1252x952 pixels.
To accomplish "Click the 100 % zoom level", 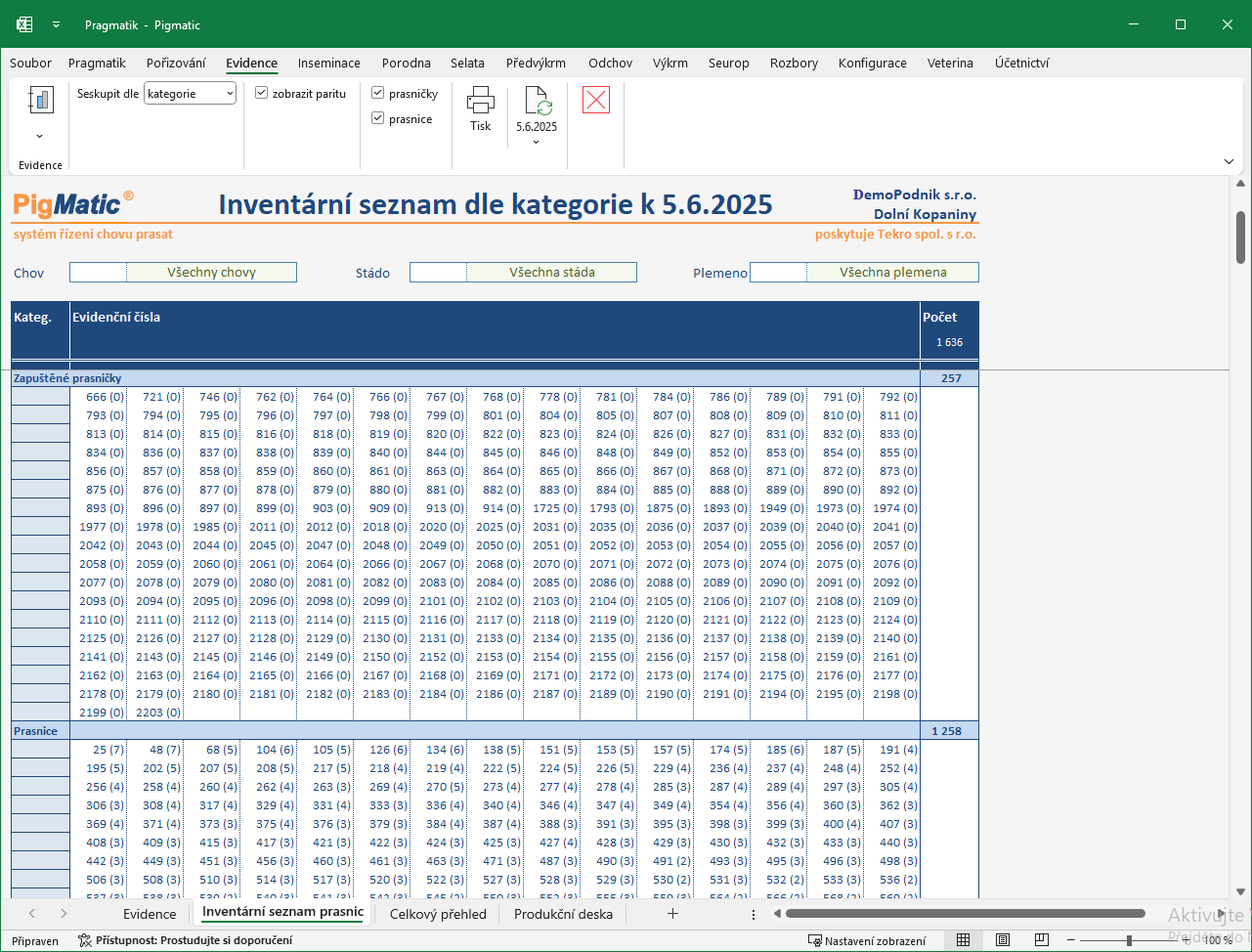I will pos(1218,940).
